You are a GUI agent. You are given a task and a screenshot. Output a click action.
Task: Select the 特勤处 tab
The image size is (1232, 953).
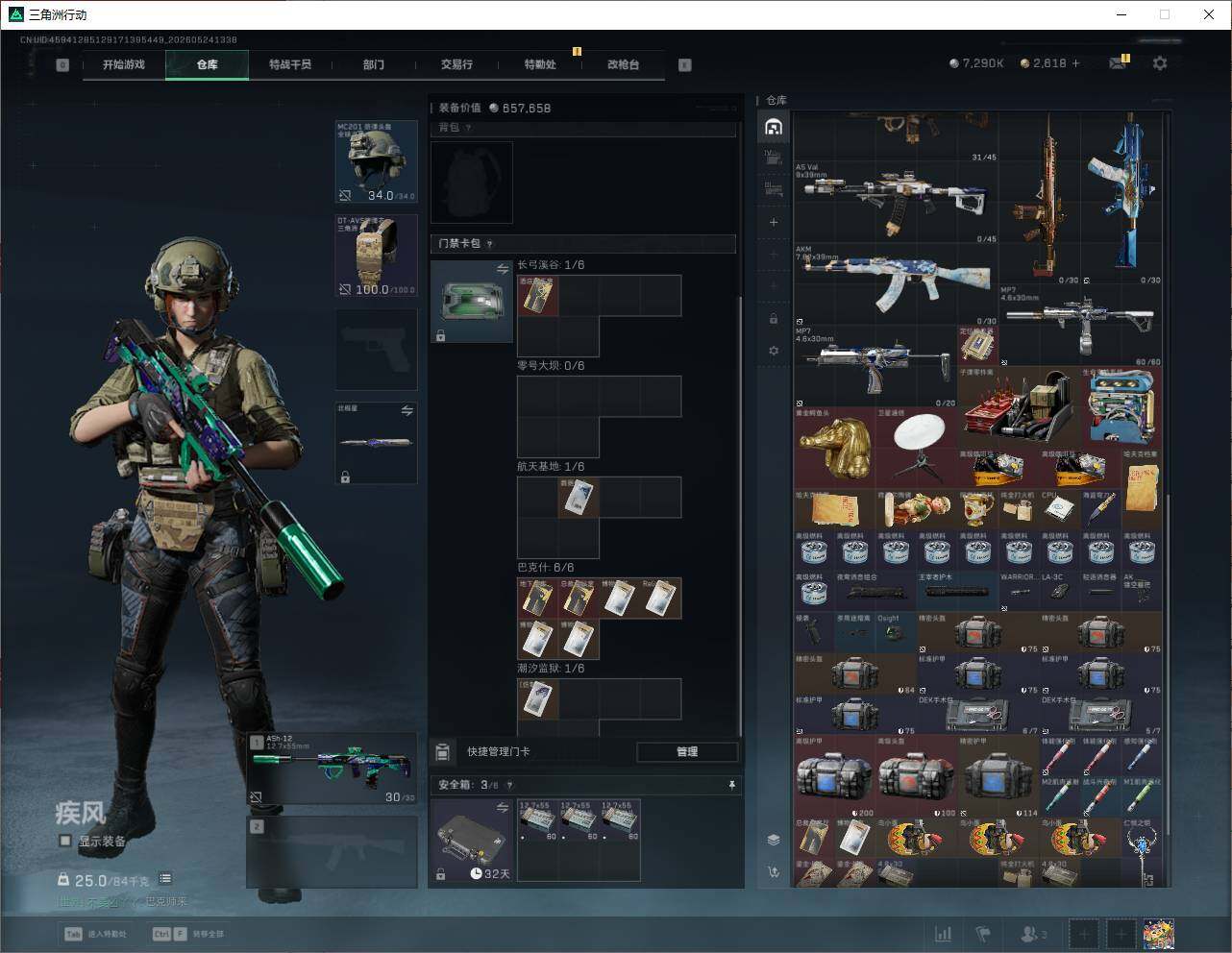pos(540,64)
